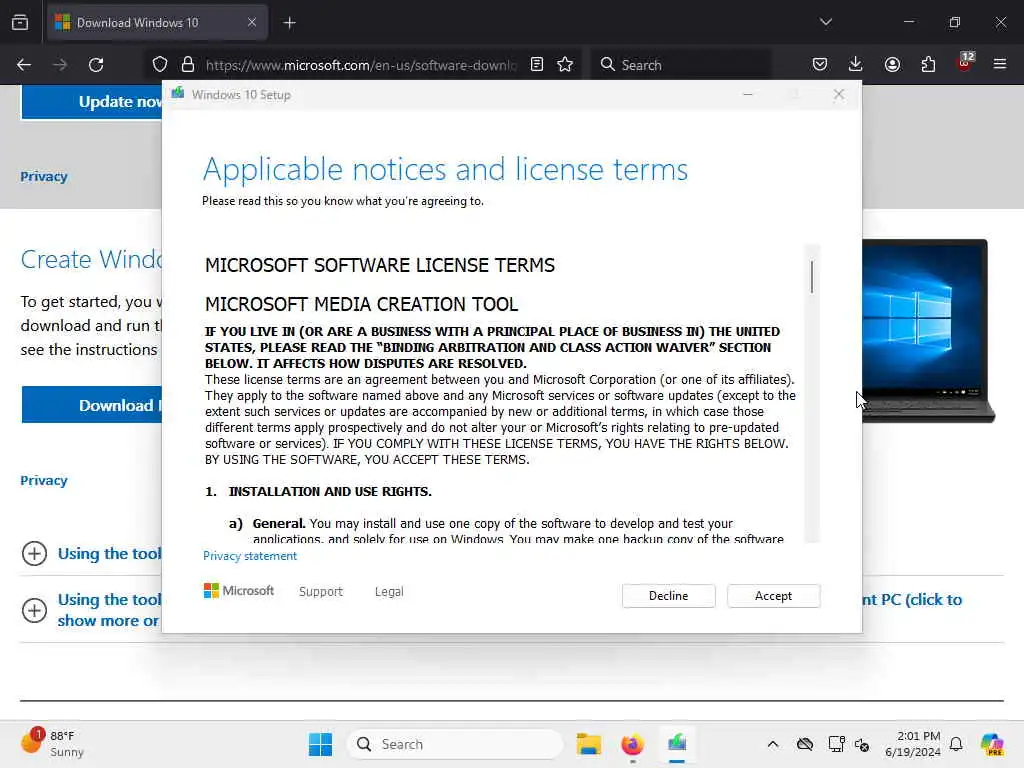This screenshot has width=1024, height=768.
Task: Close the Windows 10 Setup dialog
Action: click(839, 95)
